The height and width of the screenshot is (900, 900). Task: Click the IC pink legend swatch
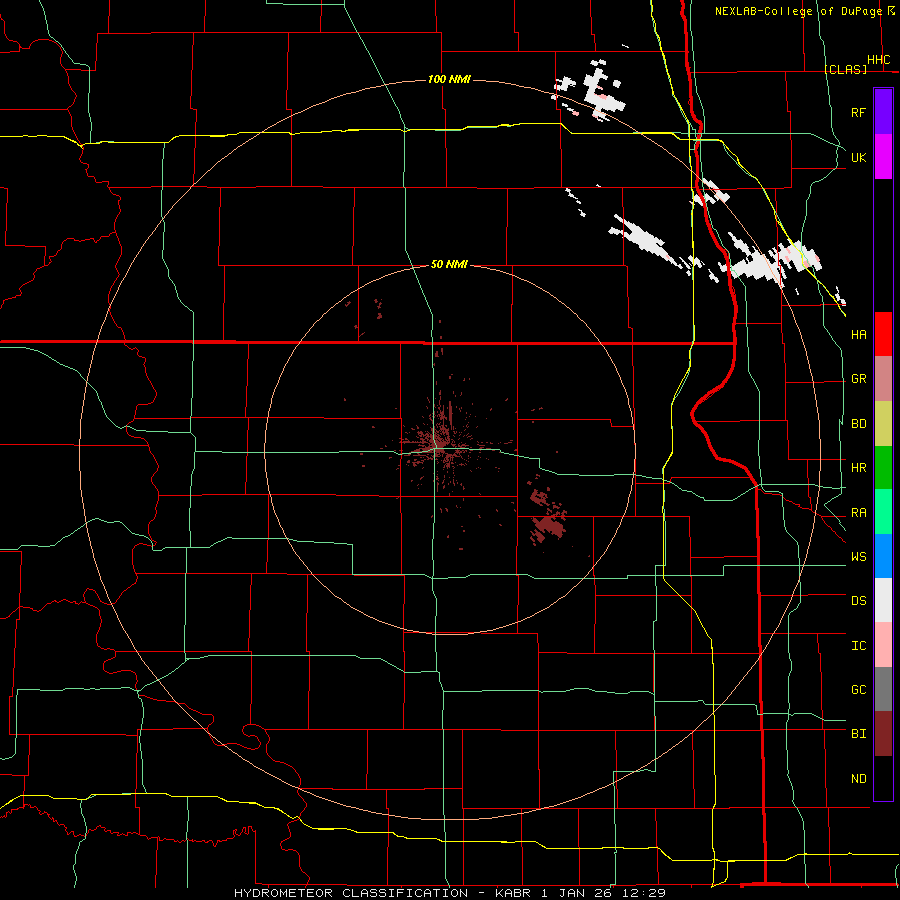click(883, 645)
